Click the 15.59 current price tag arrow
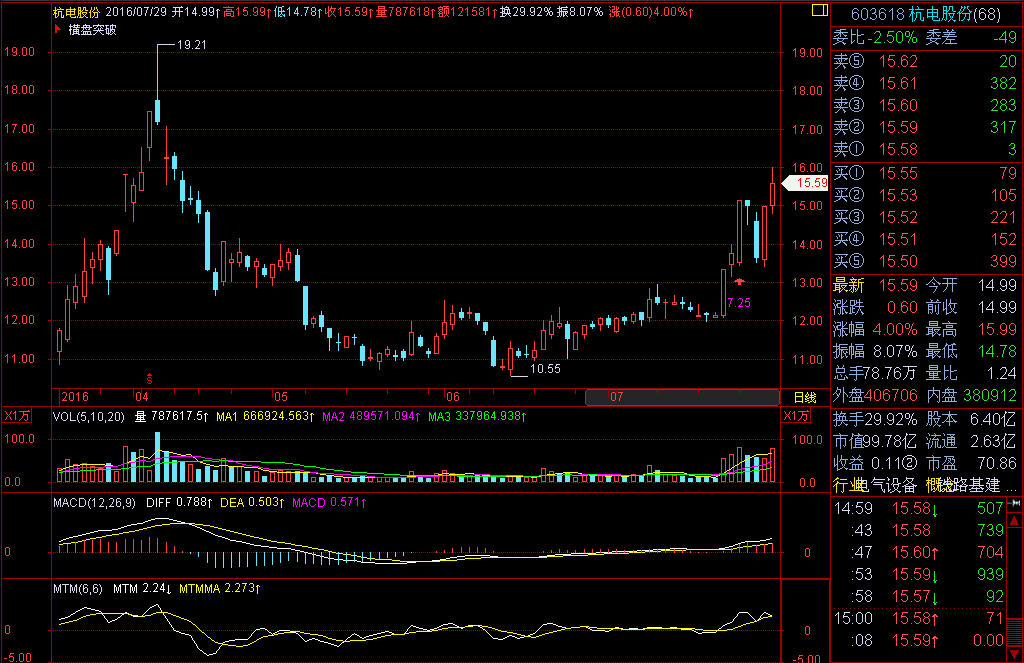This screenshot has width=1024, height=663. (x=805, y=183)
